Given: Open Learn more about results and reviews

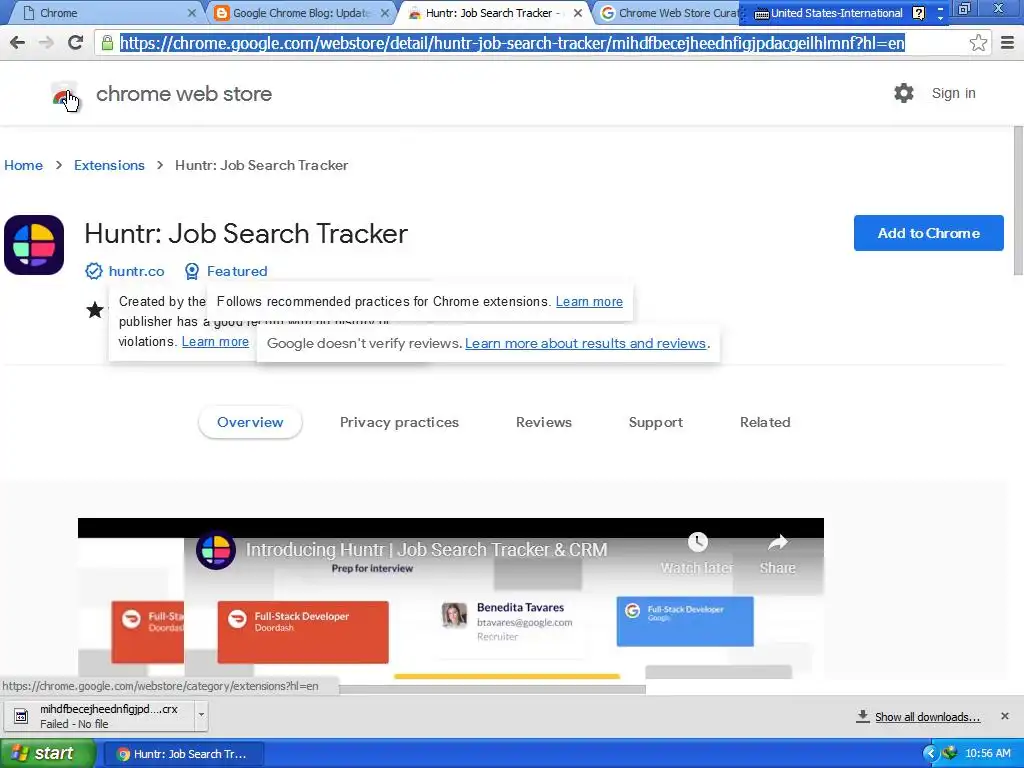Looking at the screenshot, I should (x=585, y=344).
